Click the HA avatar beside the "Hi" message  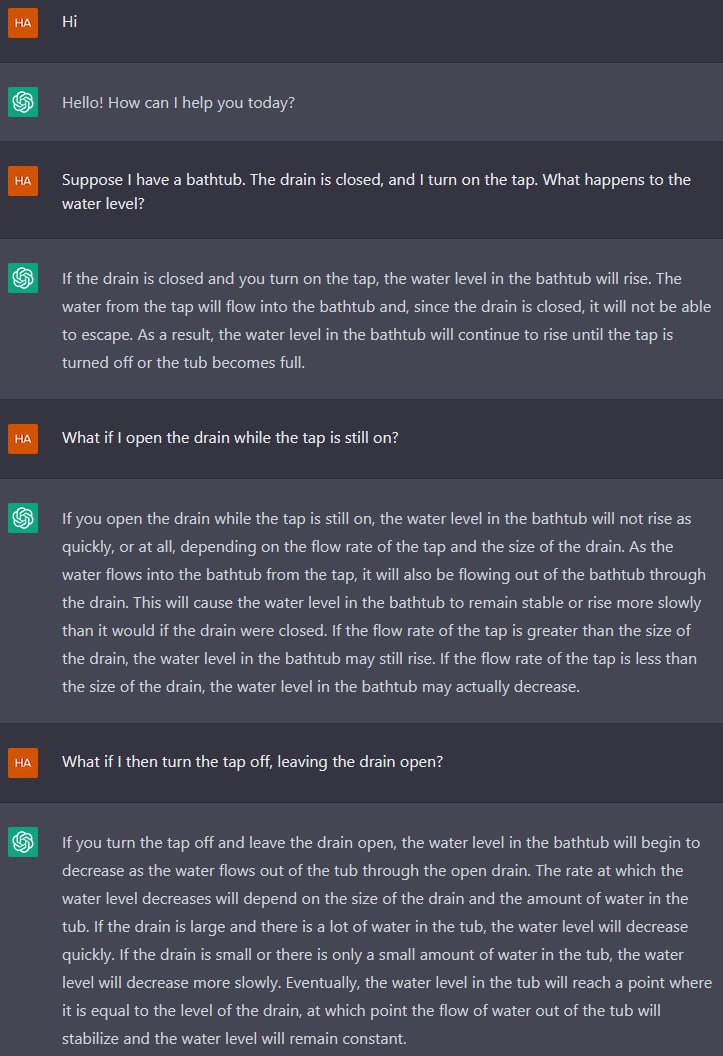coord(23,23)
